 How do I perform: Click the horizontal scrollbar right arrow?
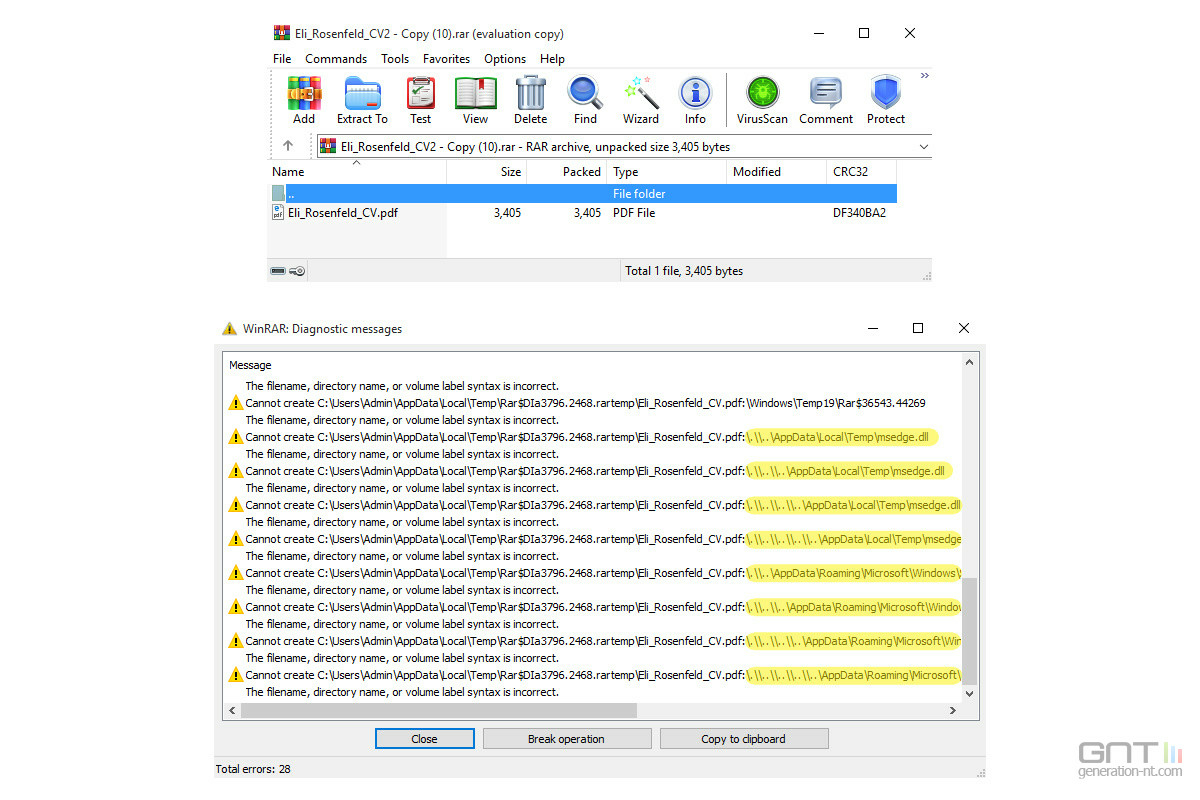click(x=953, y=710)
